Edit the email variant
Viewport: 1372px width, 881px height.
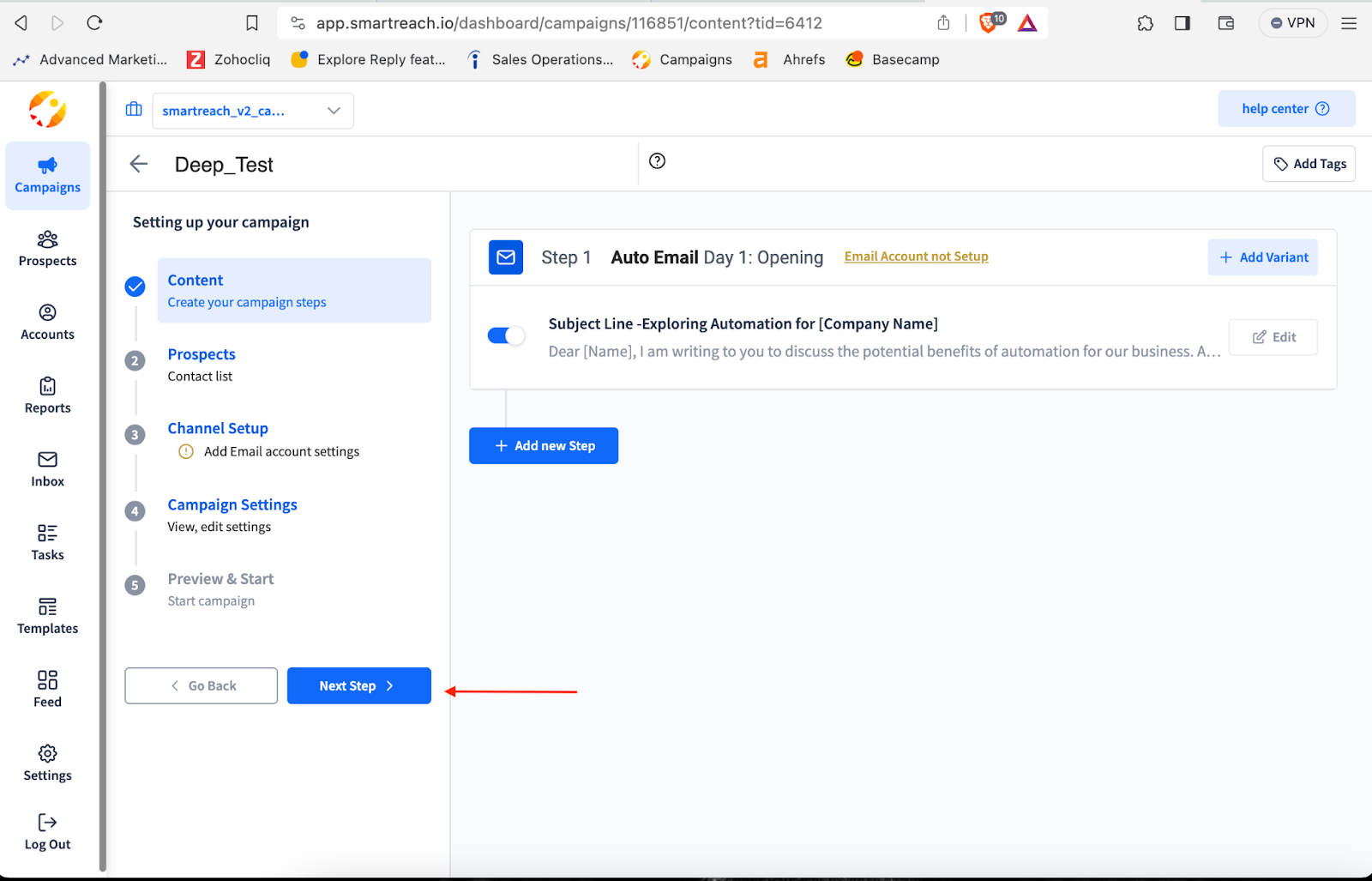click(1273, 337)
